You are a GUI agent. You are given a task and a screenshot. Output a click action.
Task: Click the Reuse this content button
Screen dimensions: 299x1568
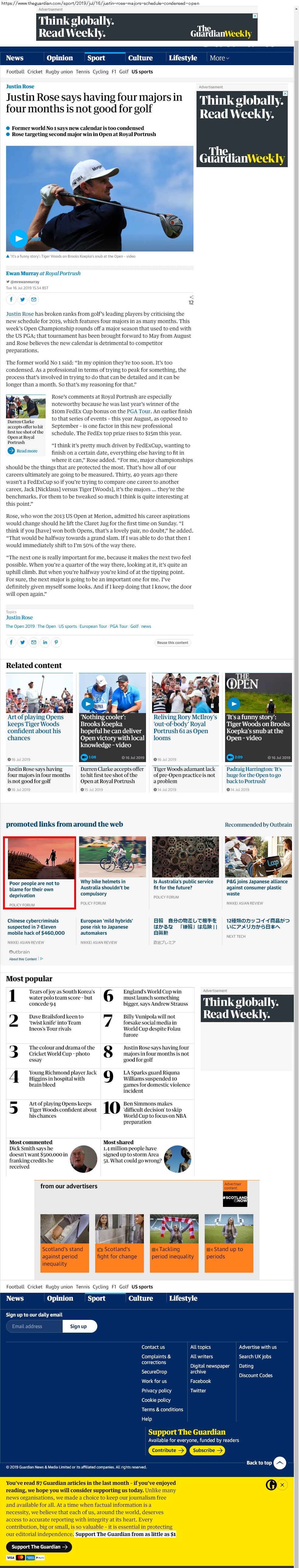[172, 643]
